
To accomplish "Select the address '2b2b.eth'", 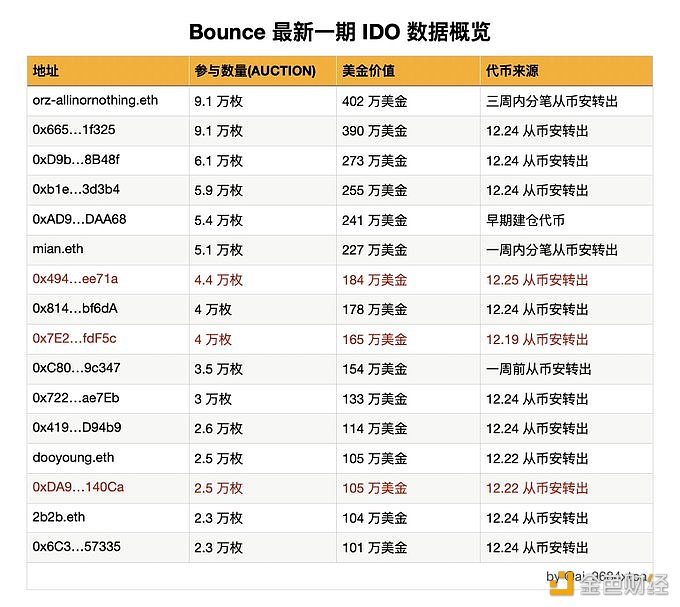I will tap(59, 517).
